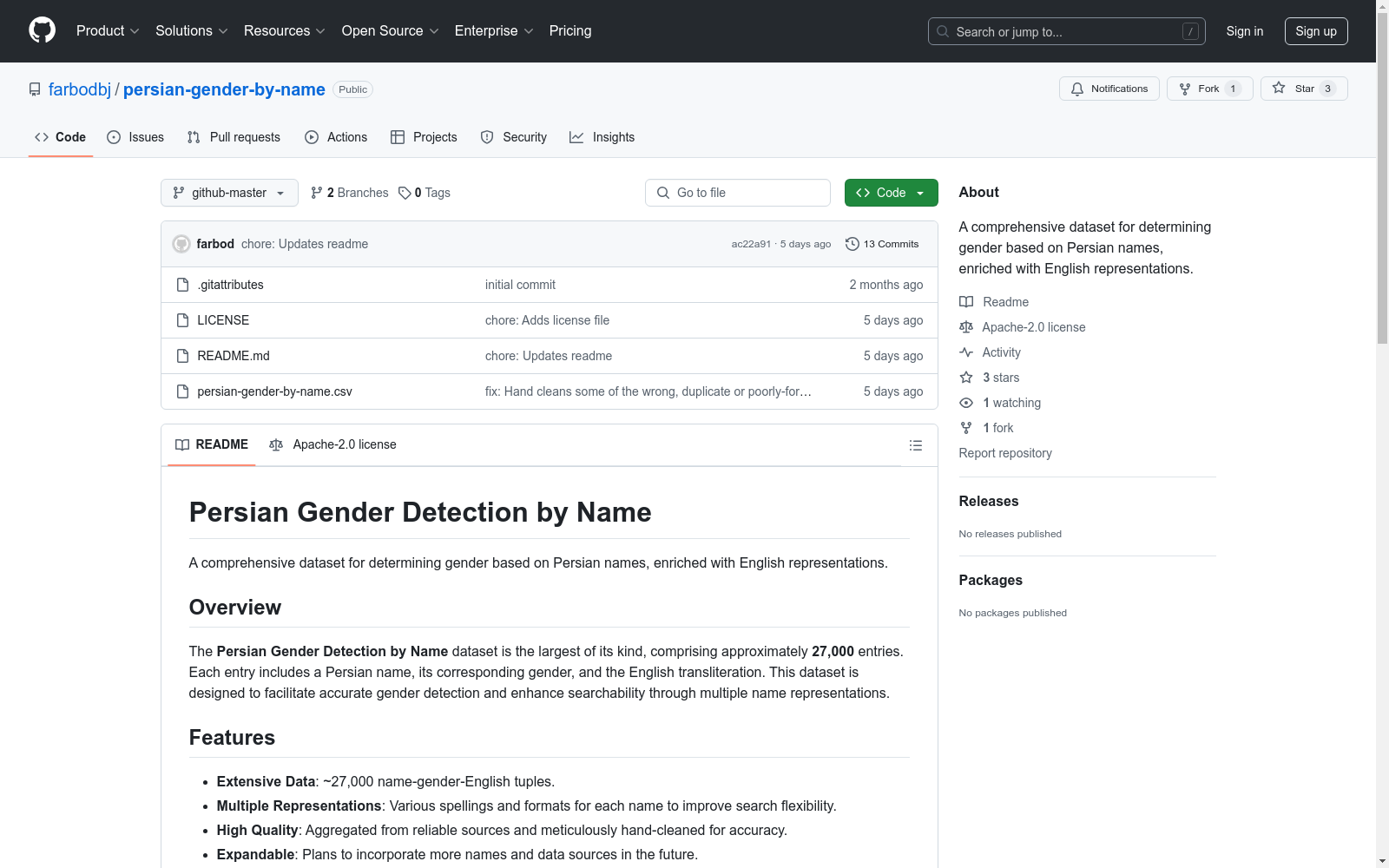Screen dimensions: 1389x868
Task: Select the Code tab
Action: point(61,137)
